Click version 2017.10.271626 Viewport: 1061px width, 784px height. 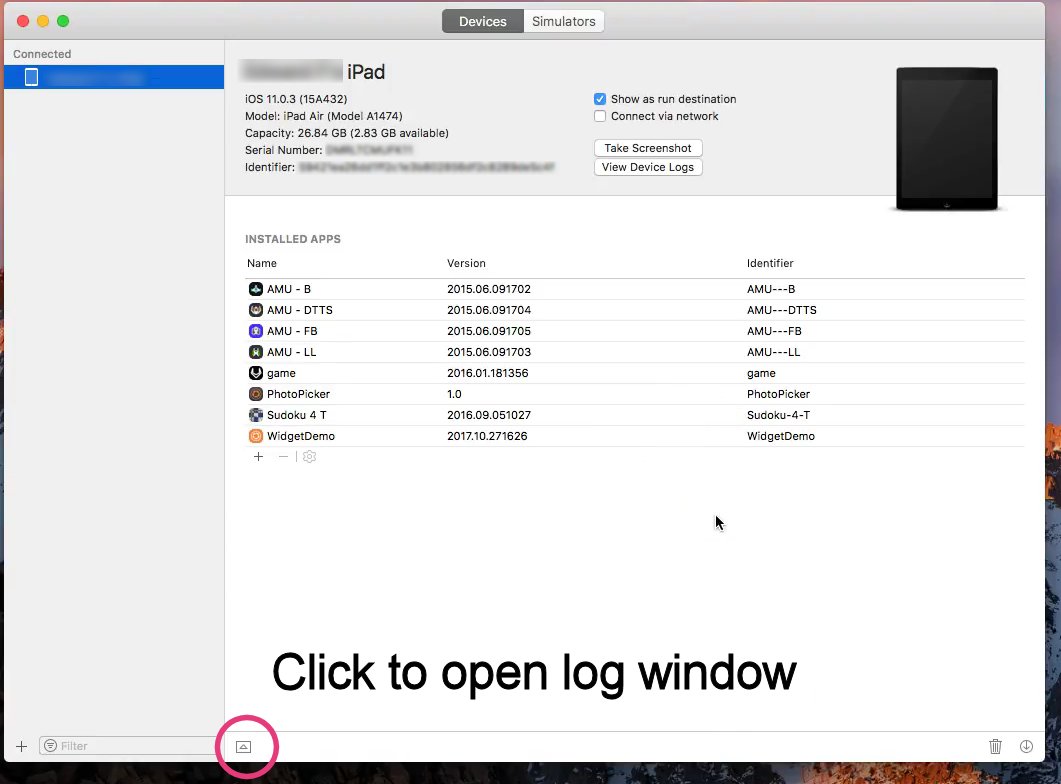(487, 436)
